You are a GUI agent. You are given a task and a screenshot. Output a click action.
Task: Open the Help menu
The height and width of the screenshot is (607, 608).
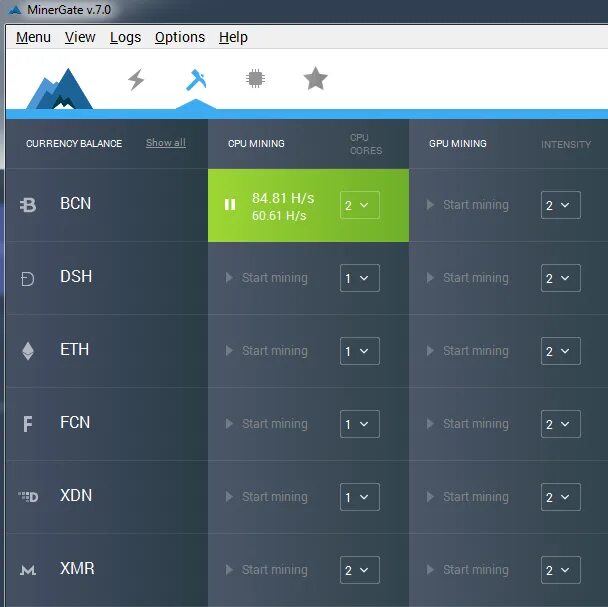[233, 38]
